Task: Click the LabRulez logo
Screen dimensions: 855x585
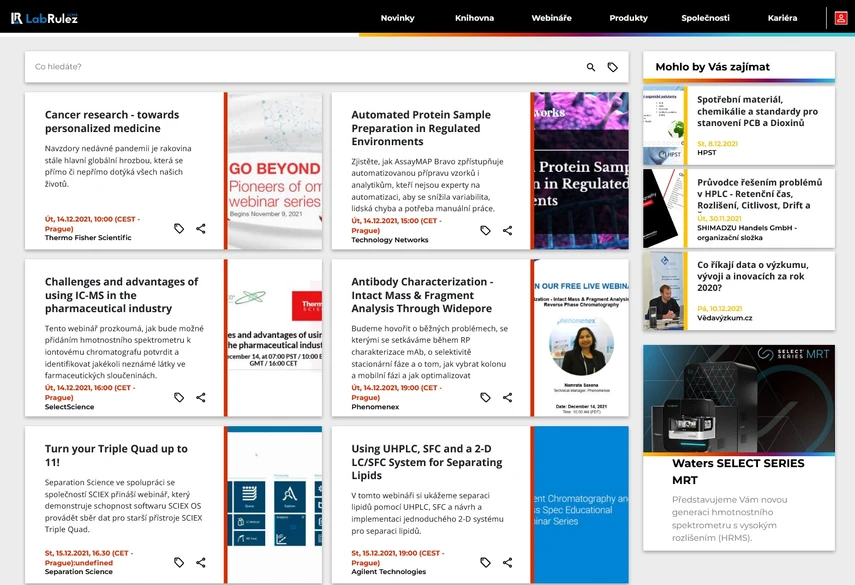Action: [x=44, y=18]
